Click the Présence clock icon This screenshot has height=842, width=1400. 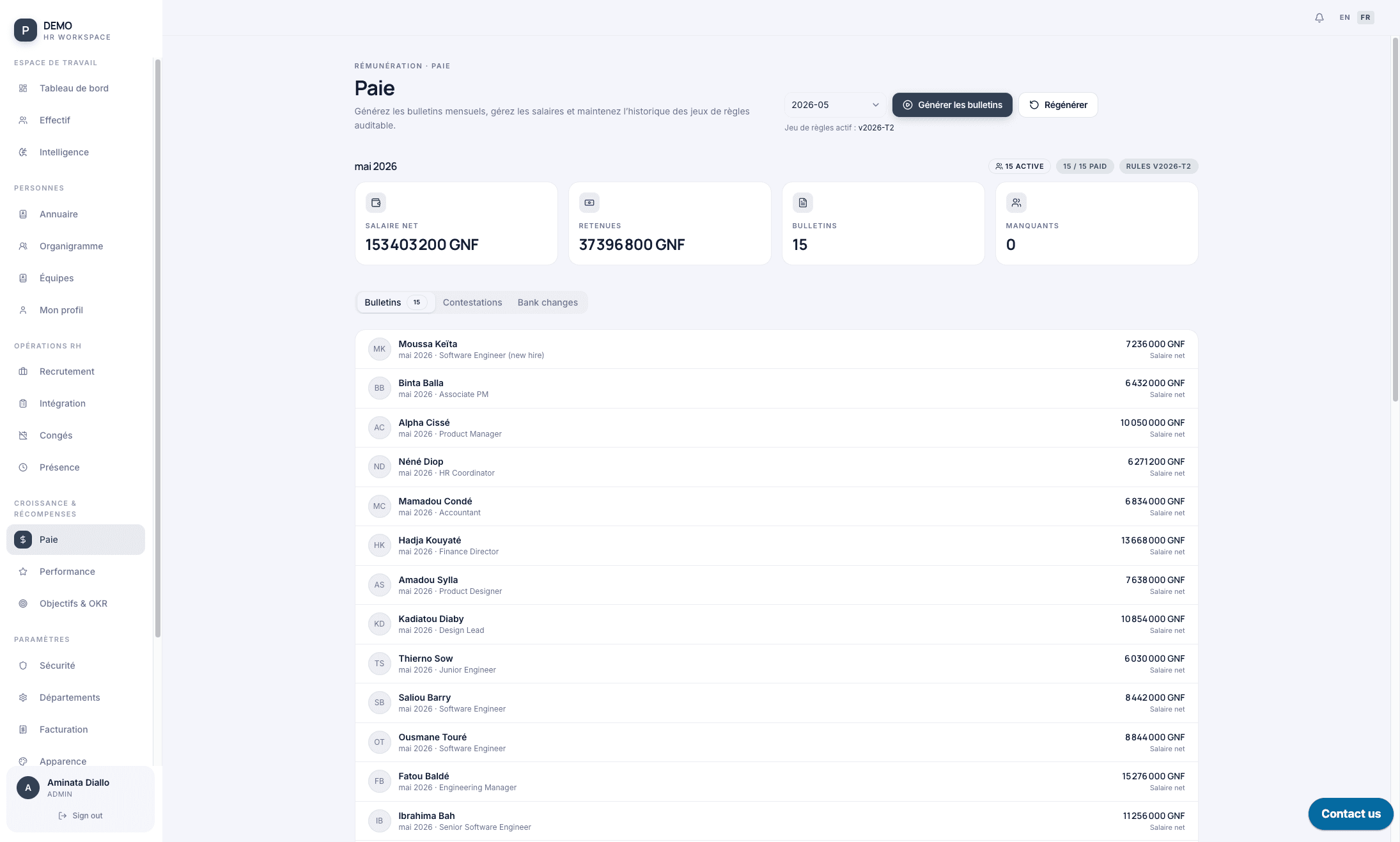[x=23, y=467]
